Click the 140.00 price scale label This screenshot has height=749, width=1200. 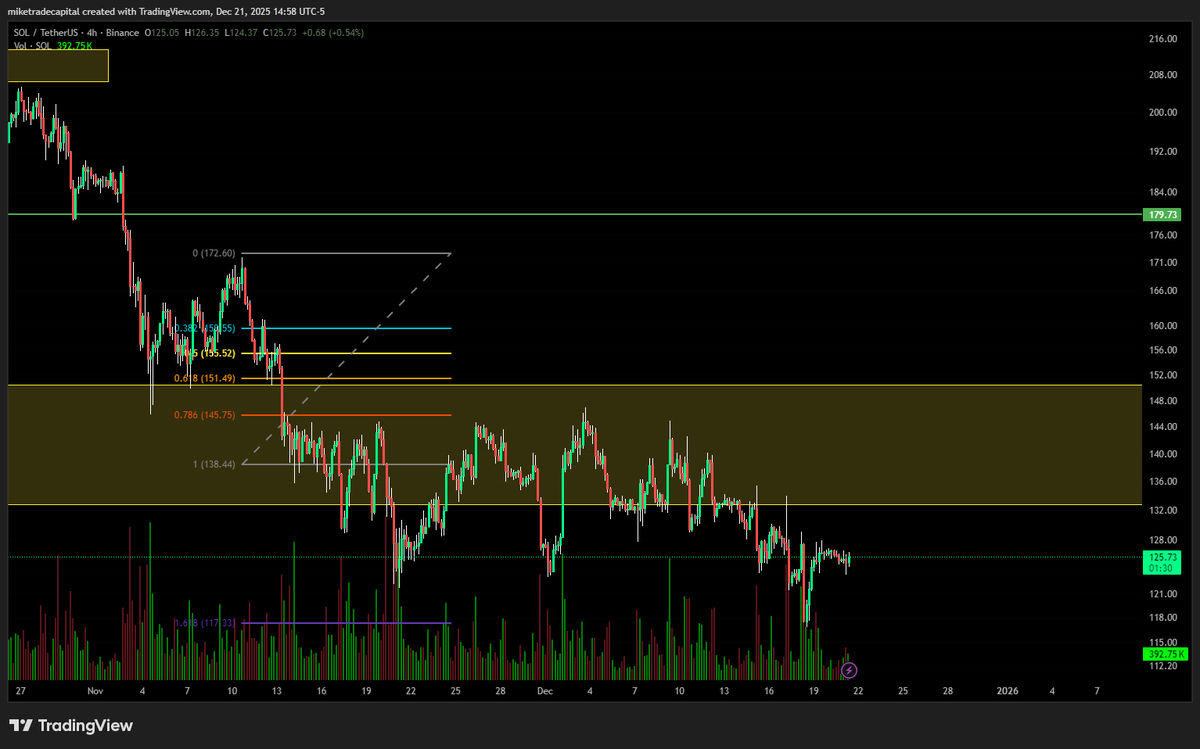(1165, 454)
